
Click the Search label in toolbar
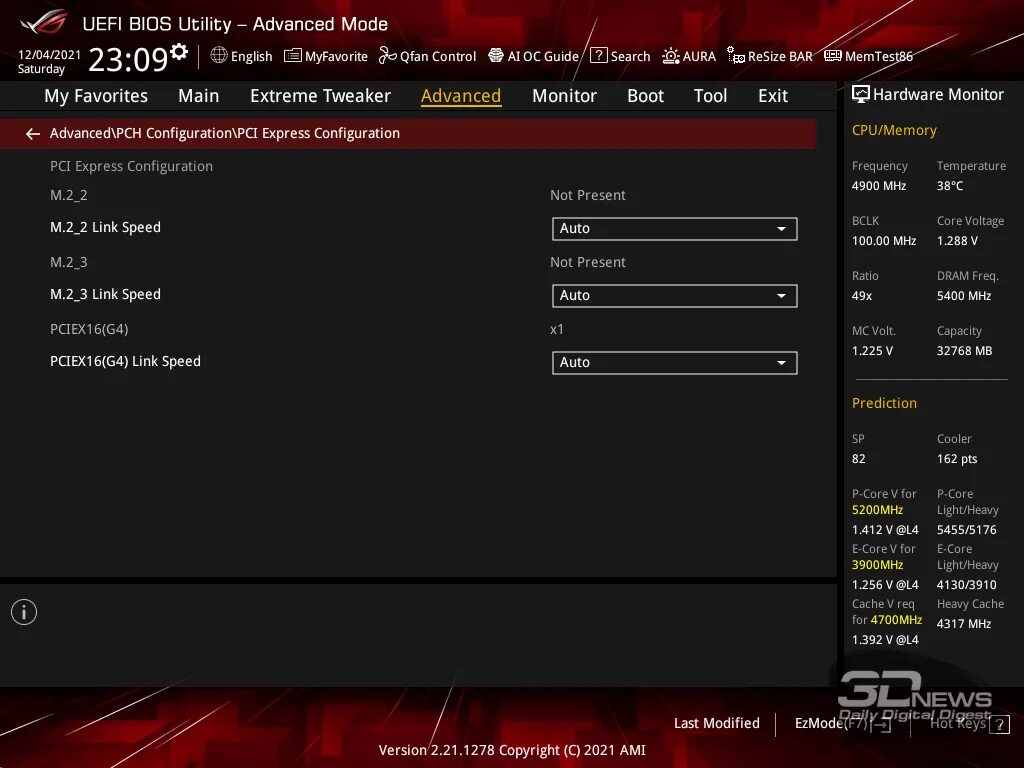630,56
